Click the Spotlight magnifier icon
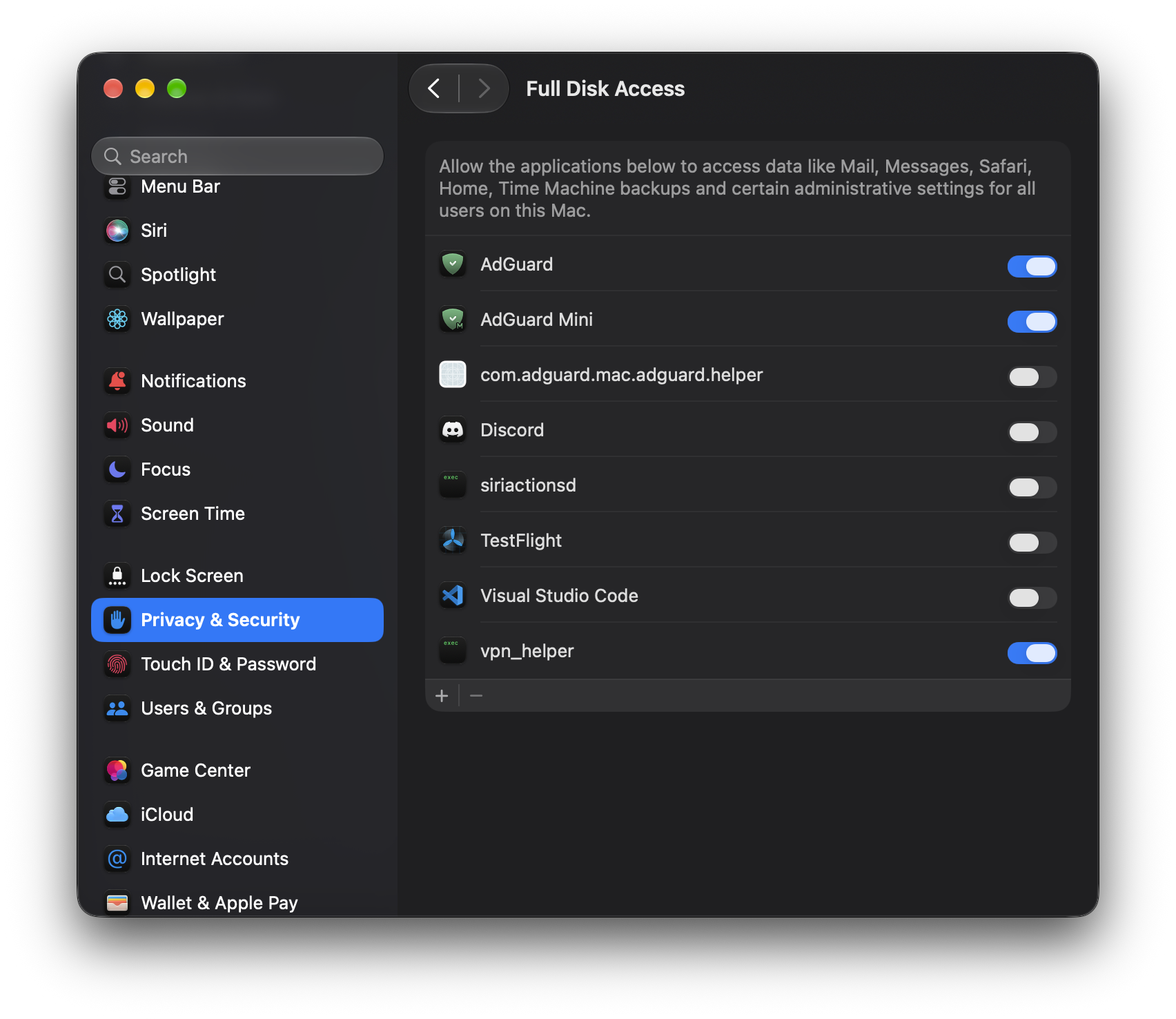This screenshot has height=1019, width=1176. (x=117, y=275)
